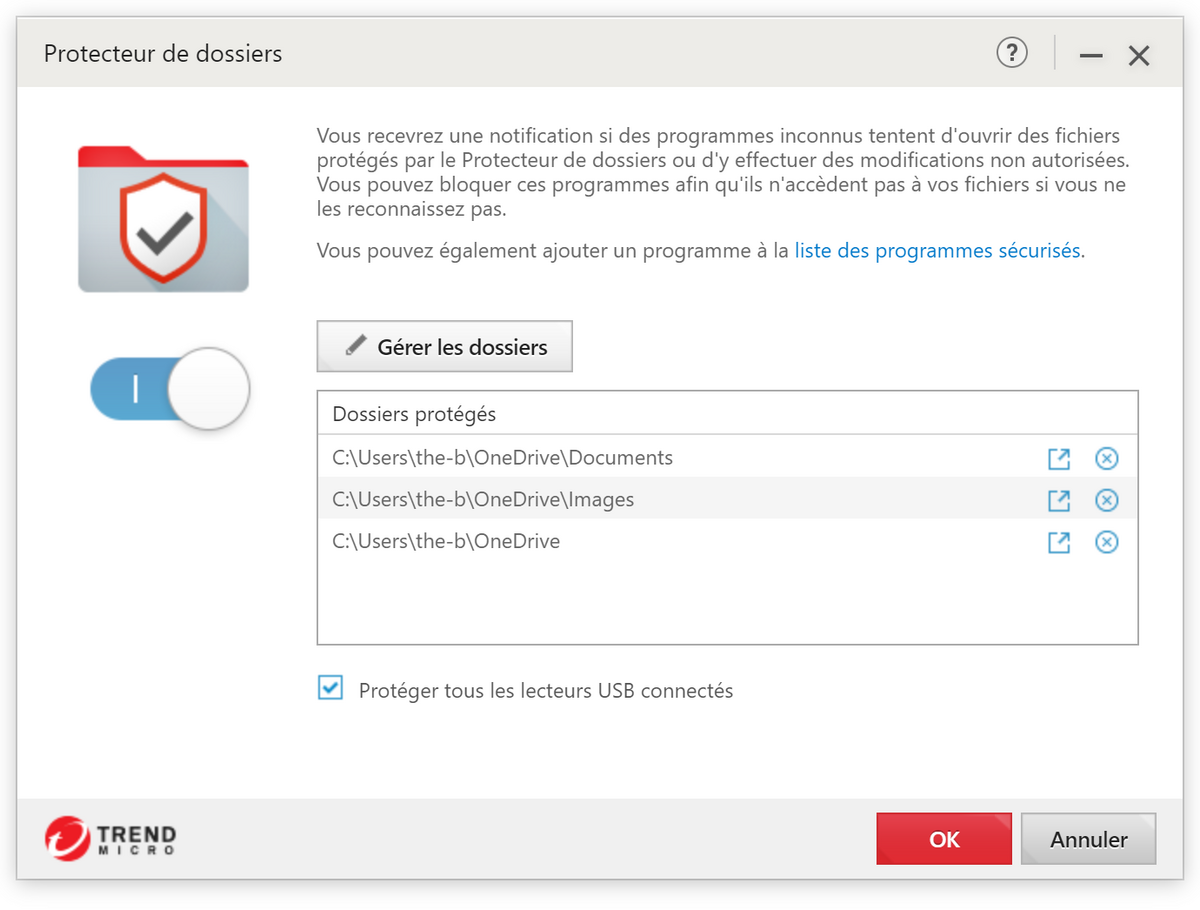
Task: Uncheck Protéger tous les lecteurs USB connectés
Action: click(x=330, y=688)
